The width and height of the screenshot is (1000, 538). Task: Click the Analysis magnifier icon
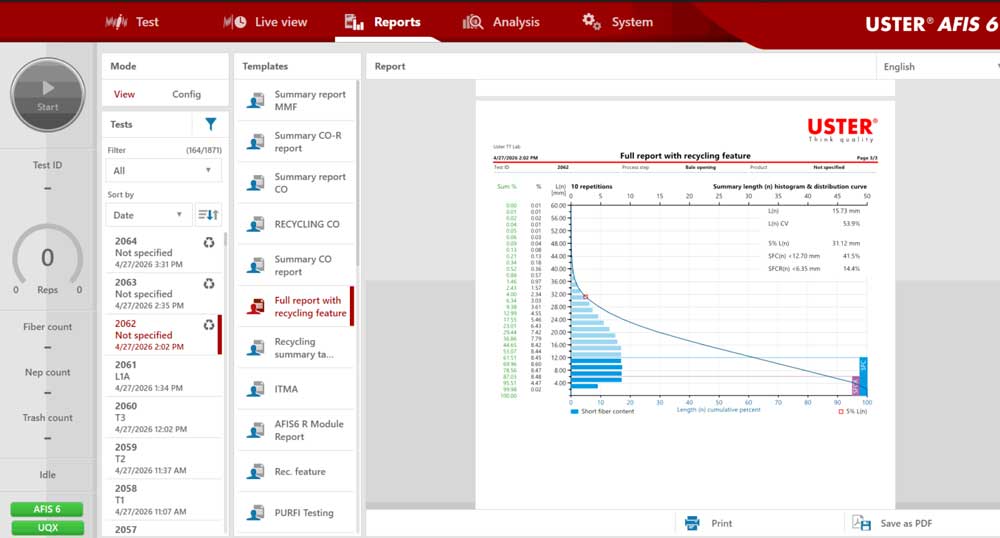473,22
